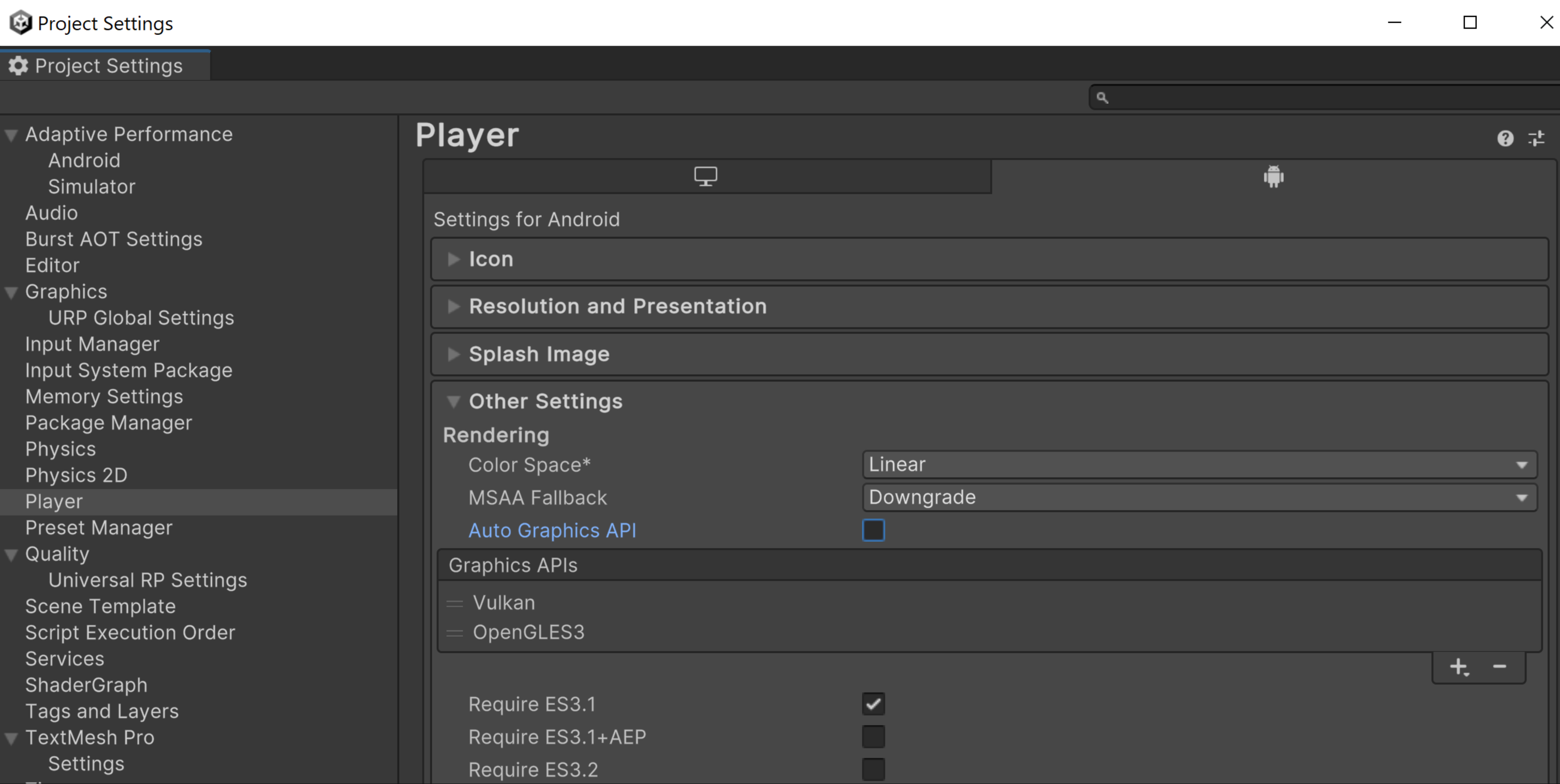Enable the Require ES3.2 checkbox
Viewport: 1560px width, 784px height.
click(x=873, y=768)
